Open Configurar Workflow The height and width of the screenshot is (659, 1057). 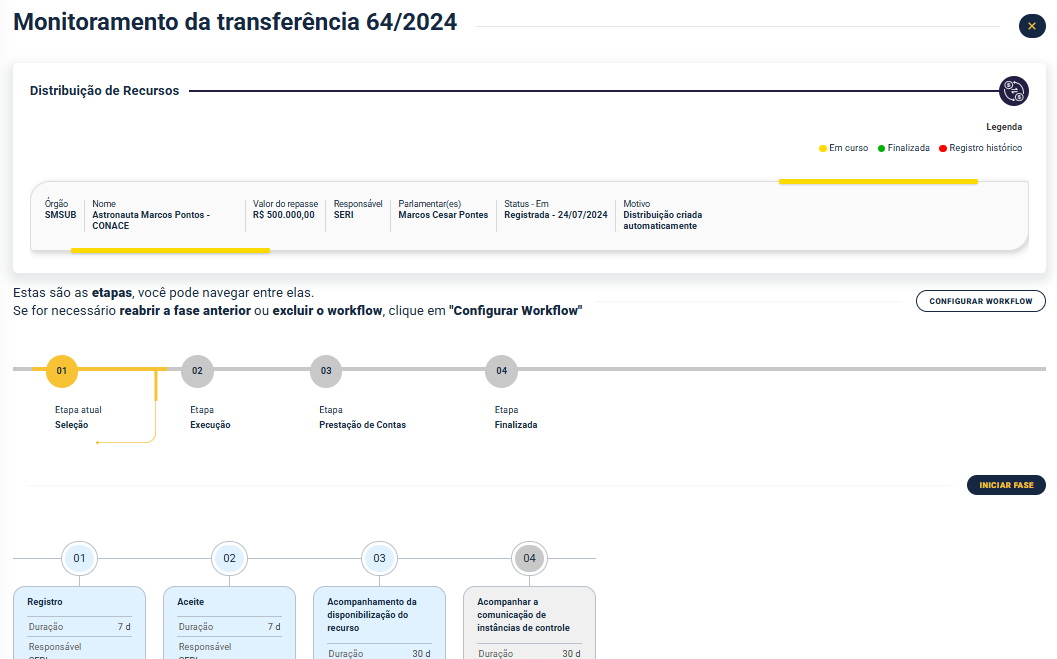(x=980, y=300)
